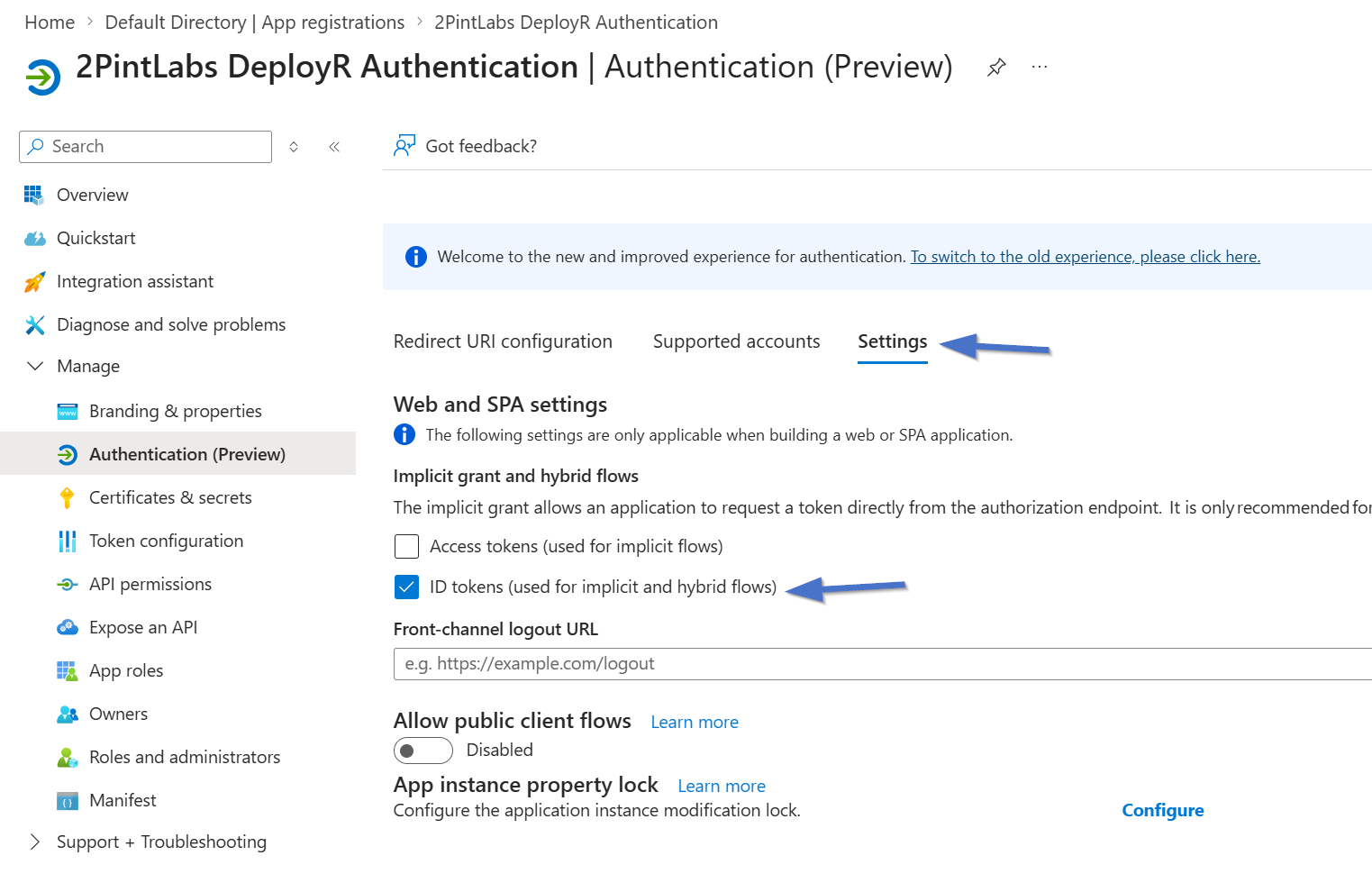Open Token configuration sidebar icon

coord(68,542)
